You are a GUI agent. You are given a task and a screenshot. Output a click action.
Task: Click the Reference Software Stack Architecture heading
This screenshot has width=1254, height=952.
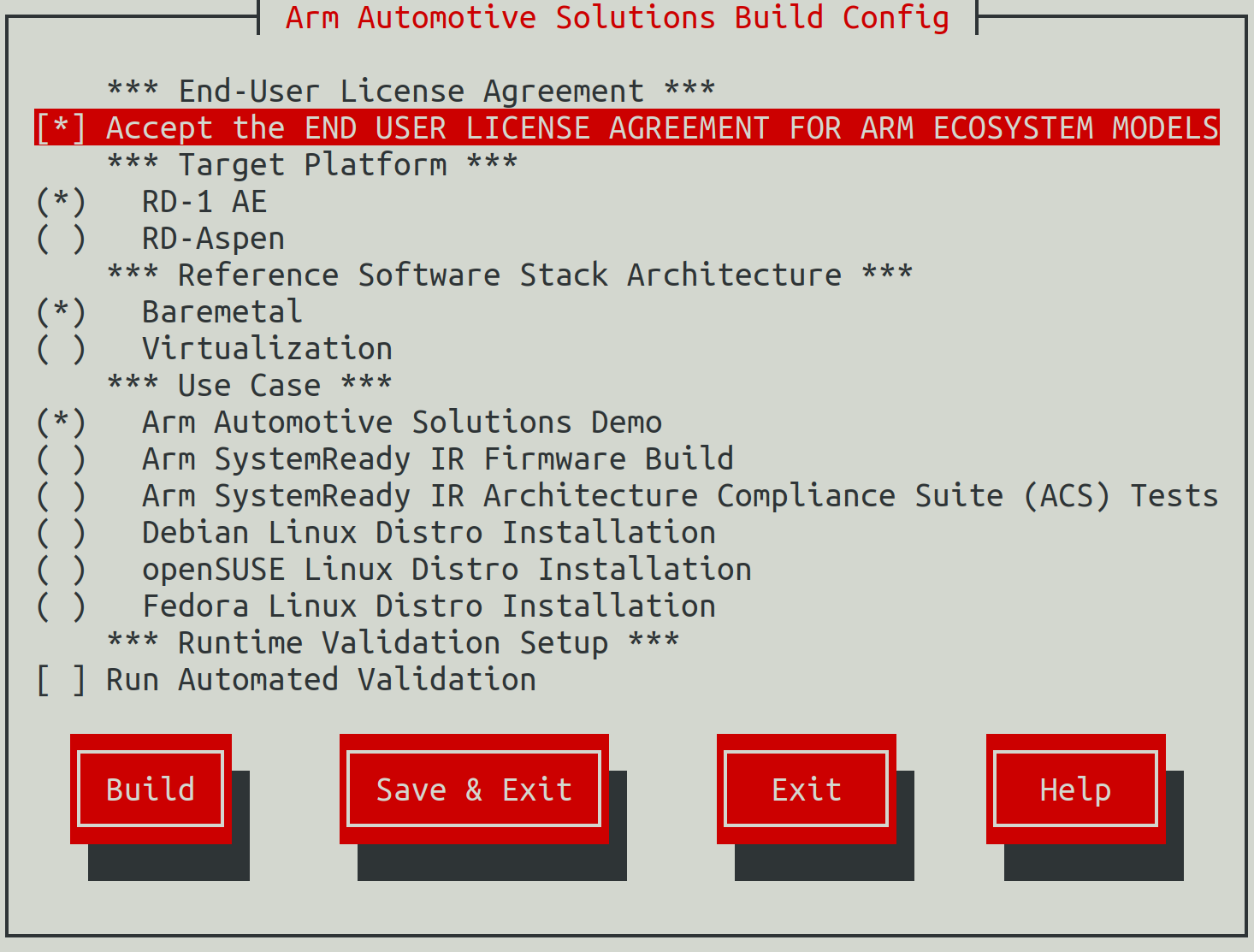pos(510,275)
